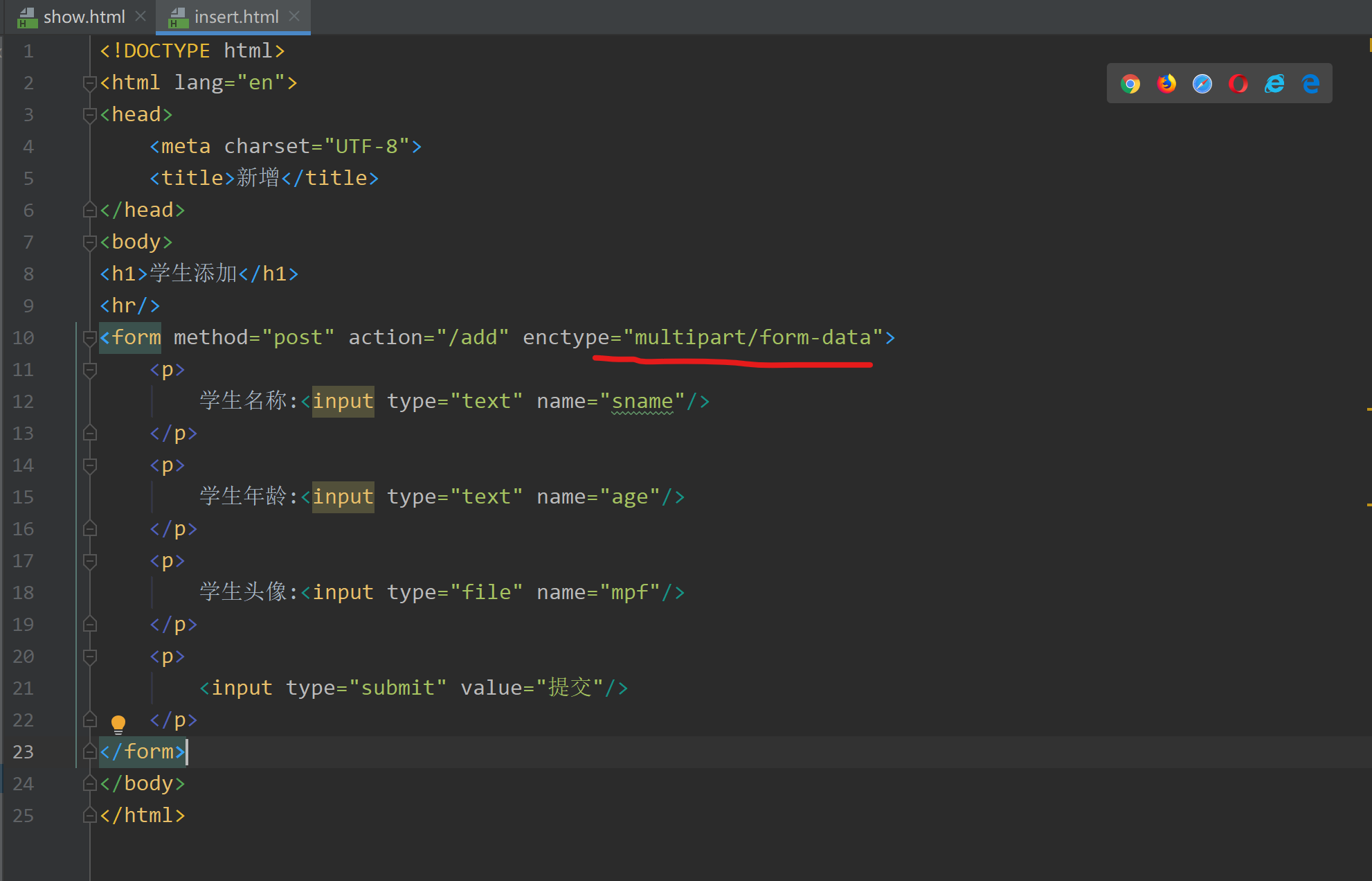Click highlighted input tag on line 15
Image resolution: width=1372 pixels, height=881 pixels.
point(343,497)
